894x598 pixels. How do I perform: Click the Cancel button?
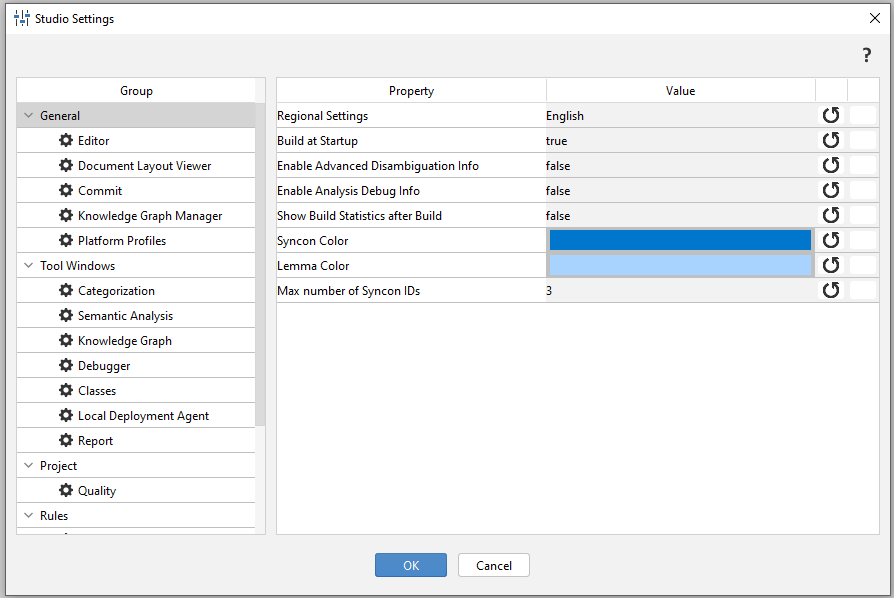click(493, 565)
